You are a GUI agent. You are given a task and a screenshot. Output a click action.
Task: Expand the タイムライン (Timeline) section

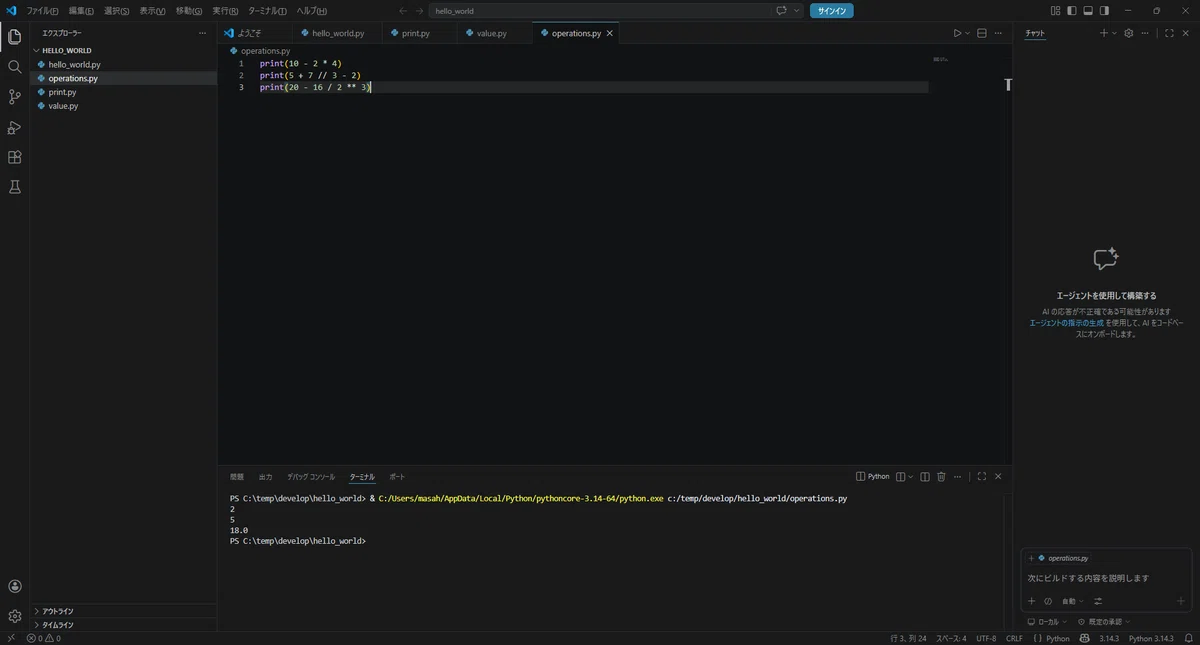tap(124, 624)
